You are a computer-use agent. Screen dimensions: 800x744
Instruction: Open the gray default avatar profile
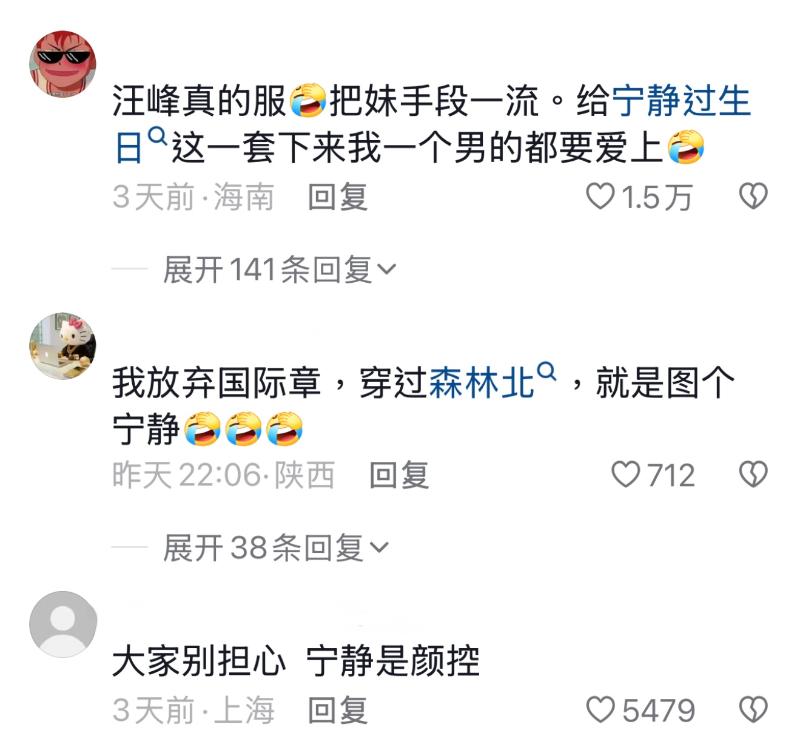pyautogui.click(x=63, y=624)
